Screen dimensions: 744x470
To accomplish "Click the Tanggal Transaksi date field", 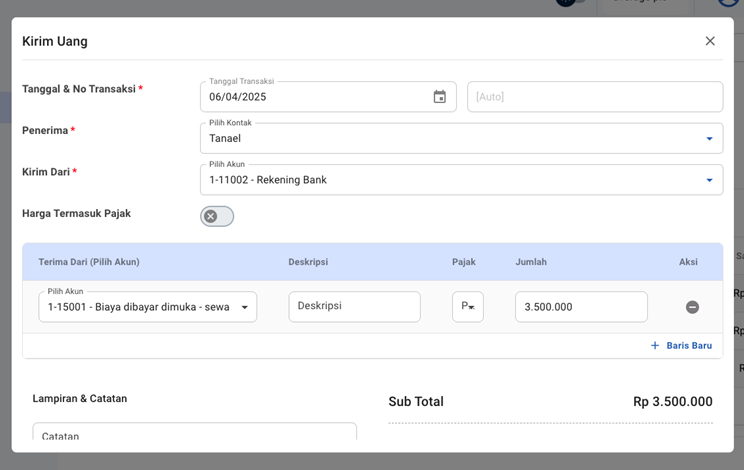I will pos(315,97).
